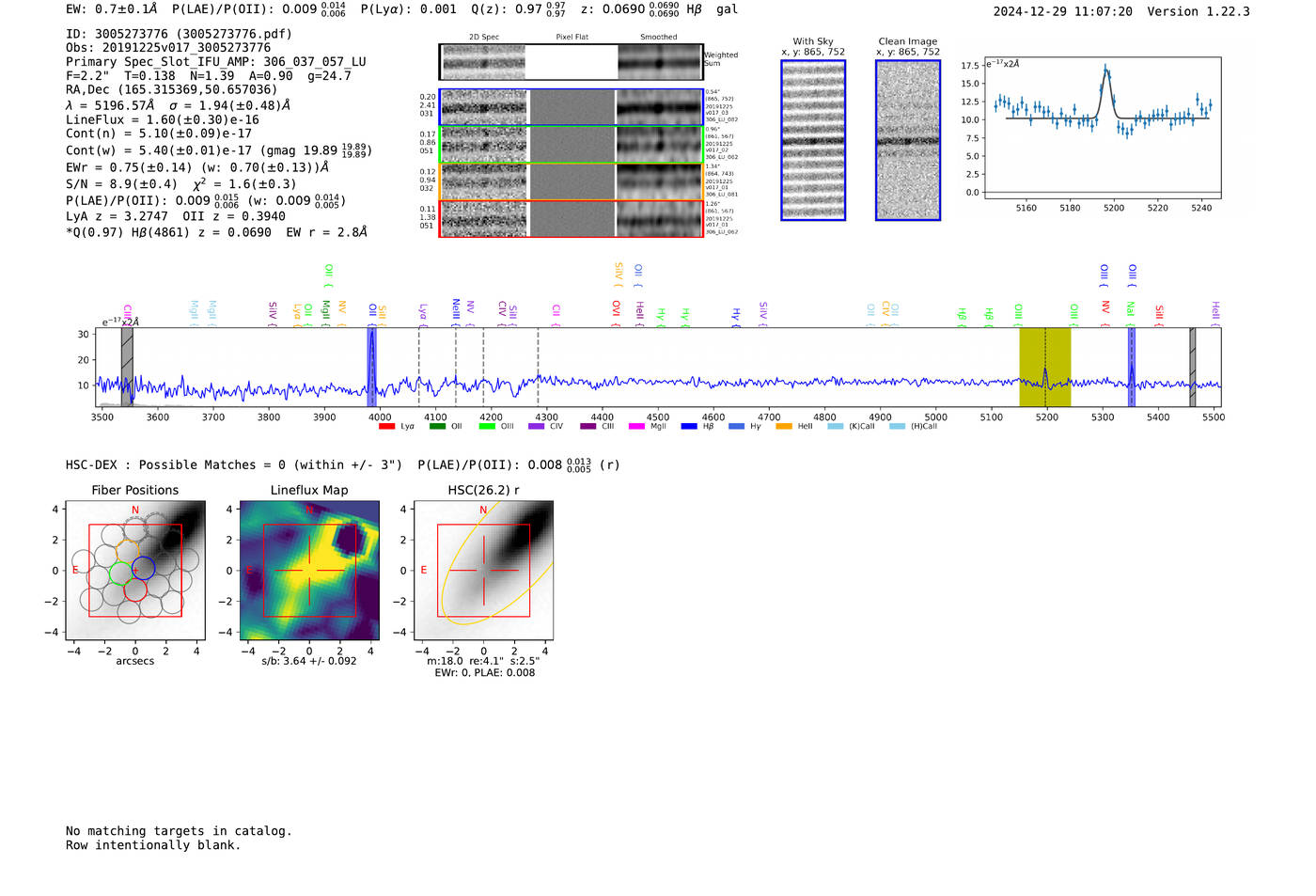Click the blue Hβ legend swatch
The height and width of the screenshot is (896, 1316).
tap(689, 427)
